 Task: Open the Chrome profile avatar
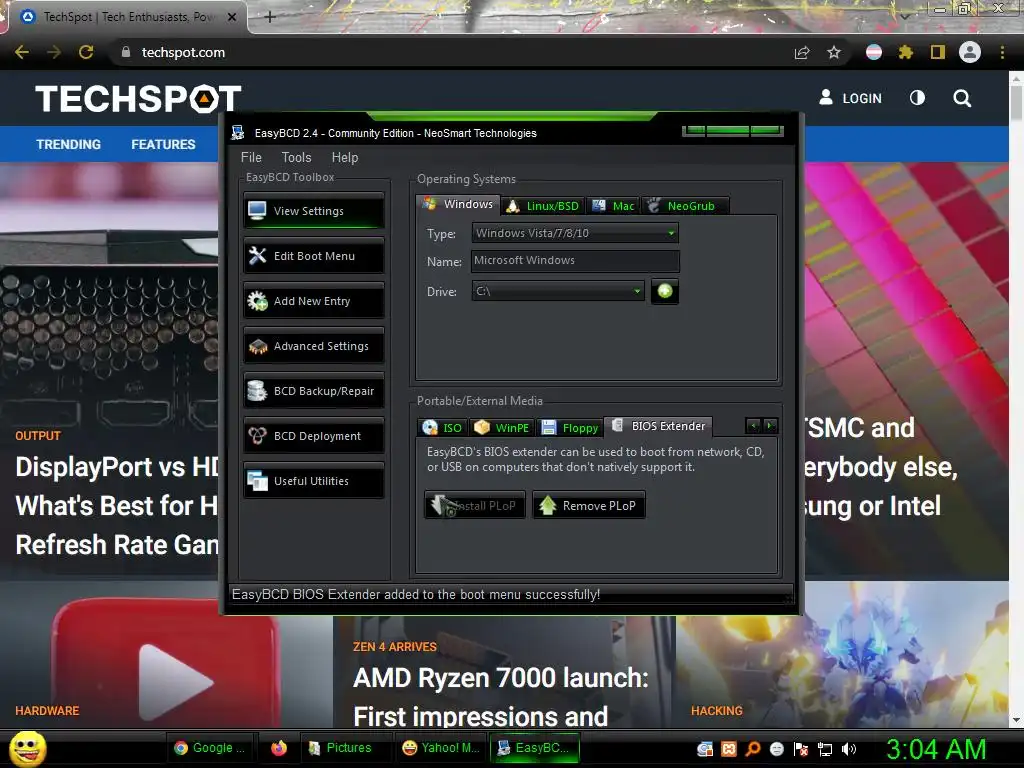(970, 52)
